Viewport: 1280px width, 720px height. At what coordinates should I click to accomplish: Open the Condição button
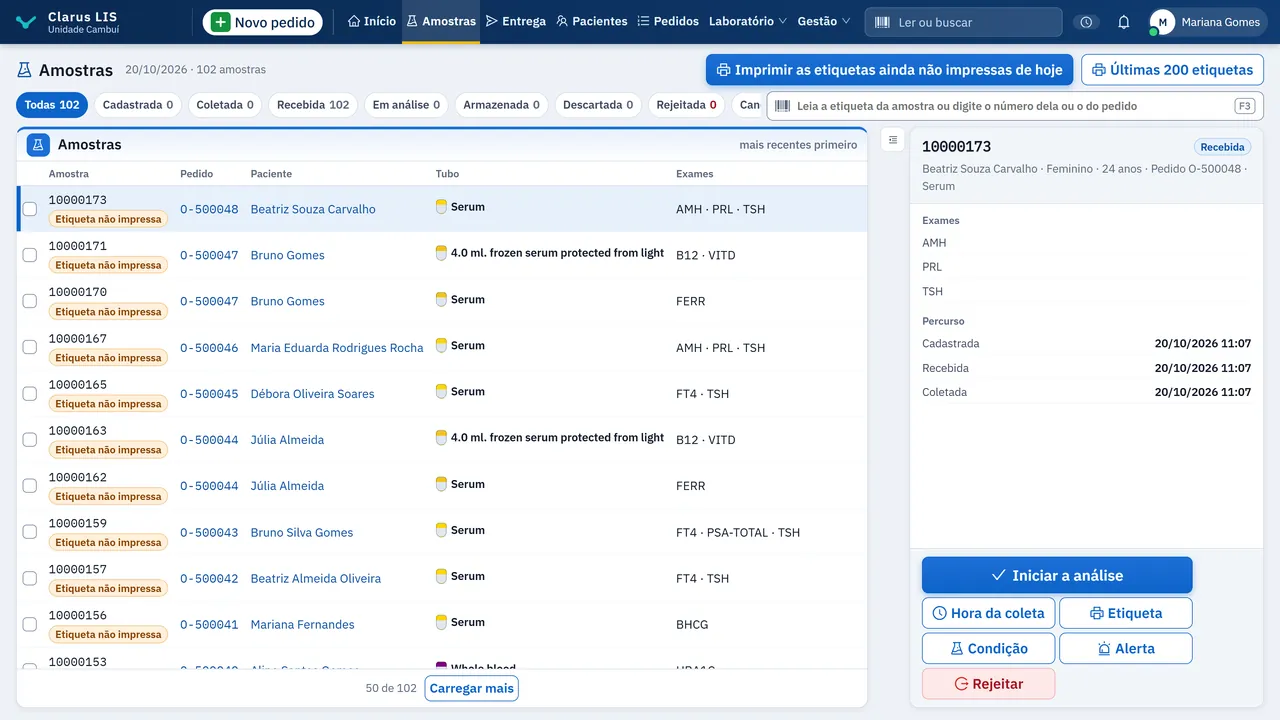988,648
